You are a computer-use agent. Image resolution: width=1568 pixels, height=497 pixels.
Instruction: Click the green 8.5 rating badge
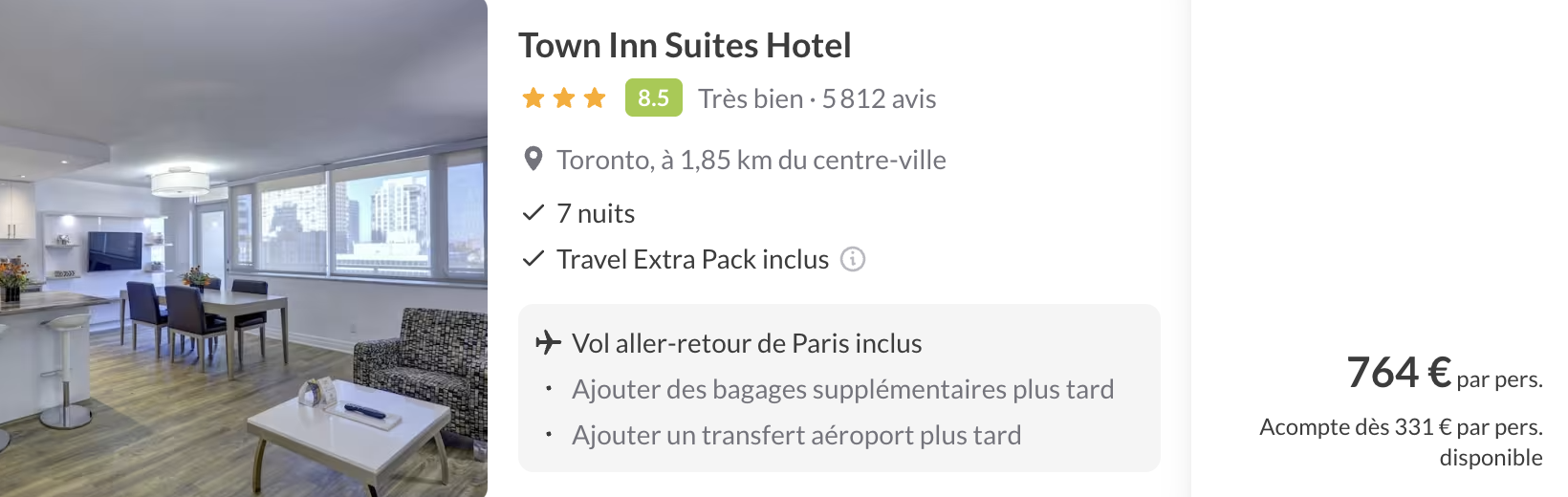[653, 97]
